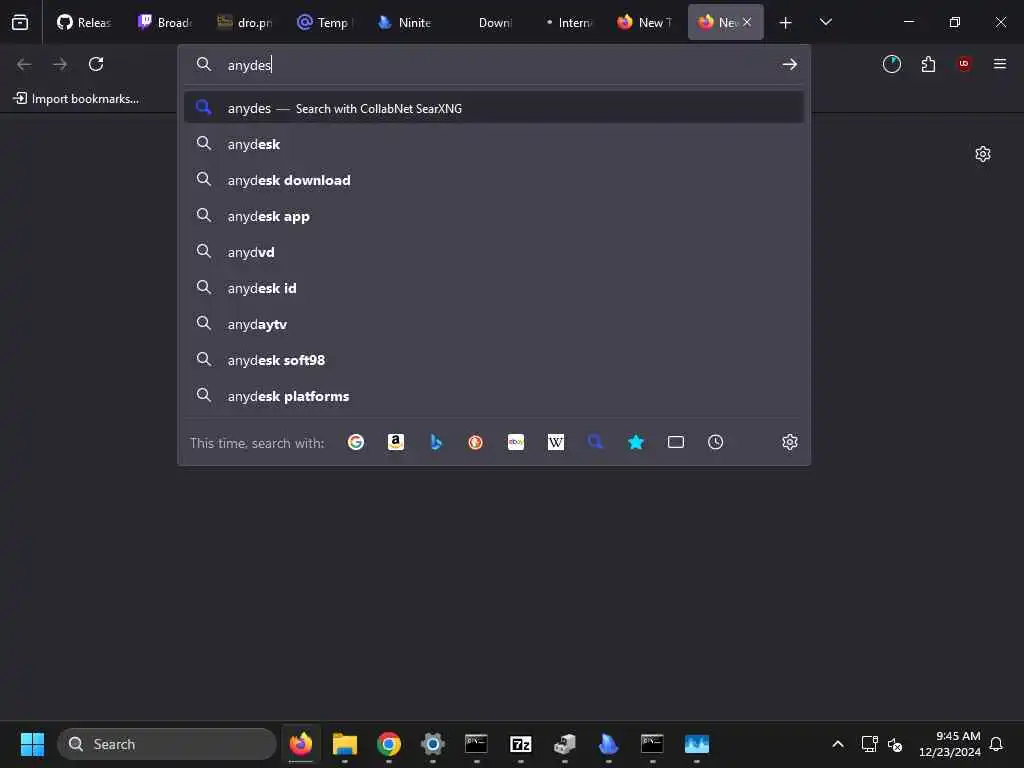This screenshot has height=768, width=1024.
Task: Search this time with DuckDuckGo
Action: 475,442
